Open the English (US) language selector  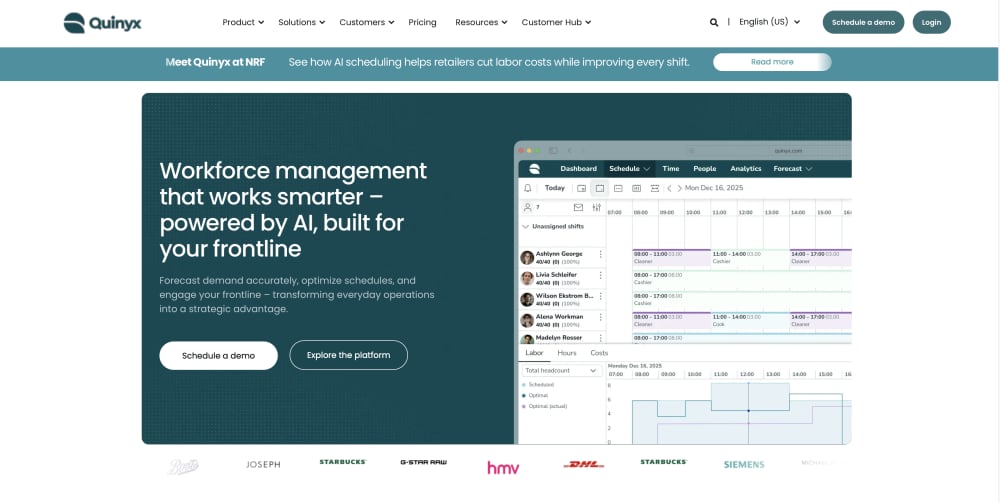769,22
